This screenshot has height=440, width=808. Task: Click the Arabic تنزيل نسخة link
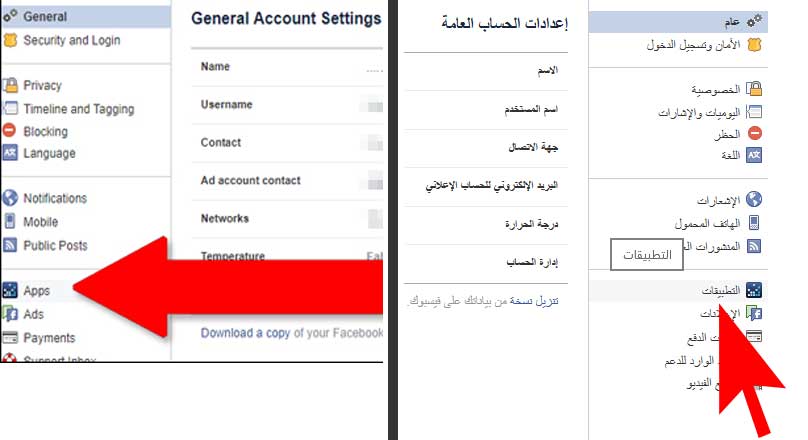[534, 301]
